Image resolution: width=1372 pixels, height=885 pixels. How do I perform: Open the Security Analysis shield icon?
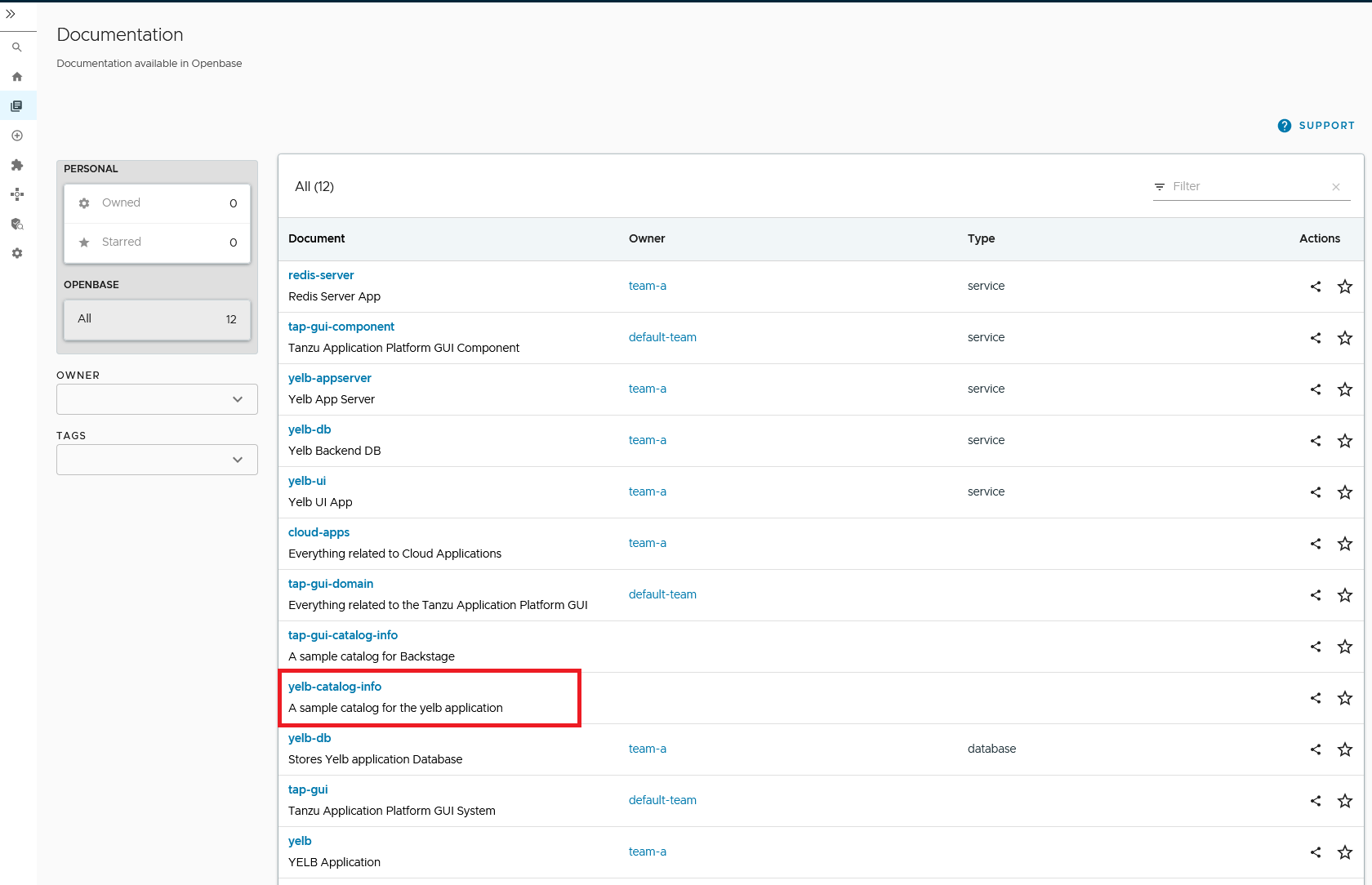17,224
